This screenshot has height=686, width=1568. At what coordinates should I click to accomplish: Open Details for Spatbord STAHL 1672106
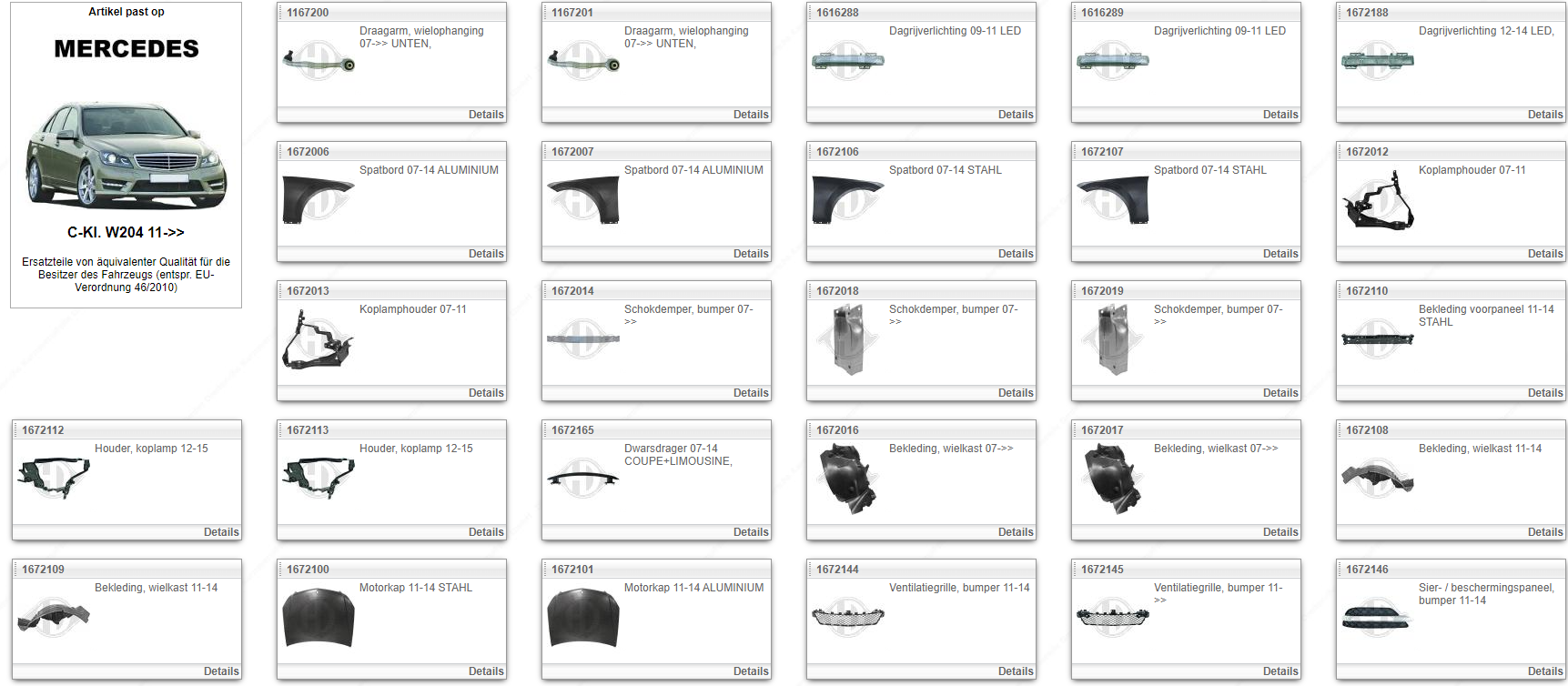coord(1015,254)
